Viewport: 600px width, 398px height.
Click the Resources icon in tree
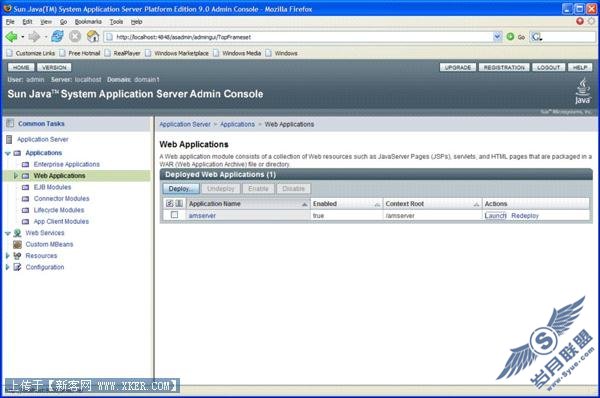[17, 256]
